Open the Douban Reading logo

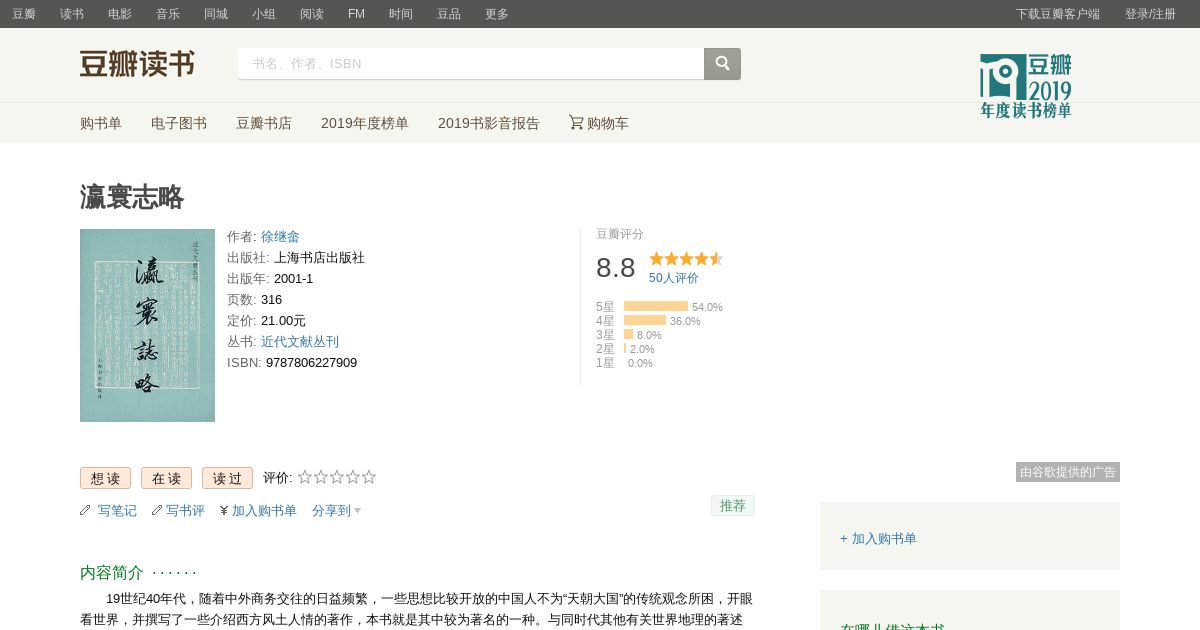137,64
